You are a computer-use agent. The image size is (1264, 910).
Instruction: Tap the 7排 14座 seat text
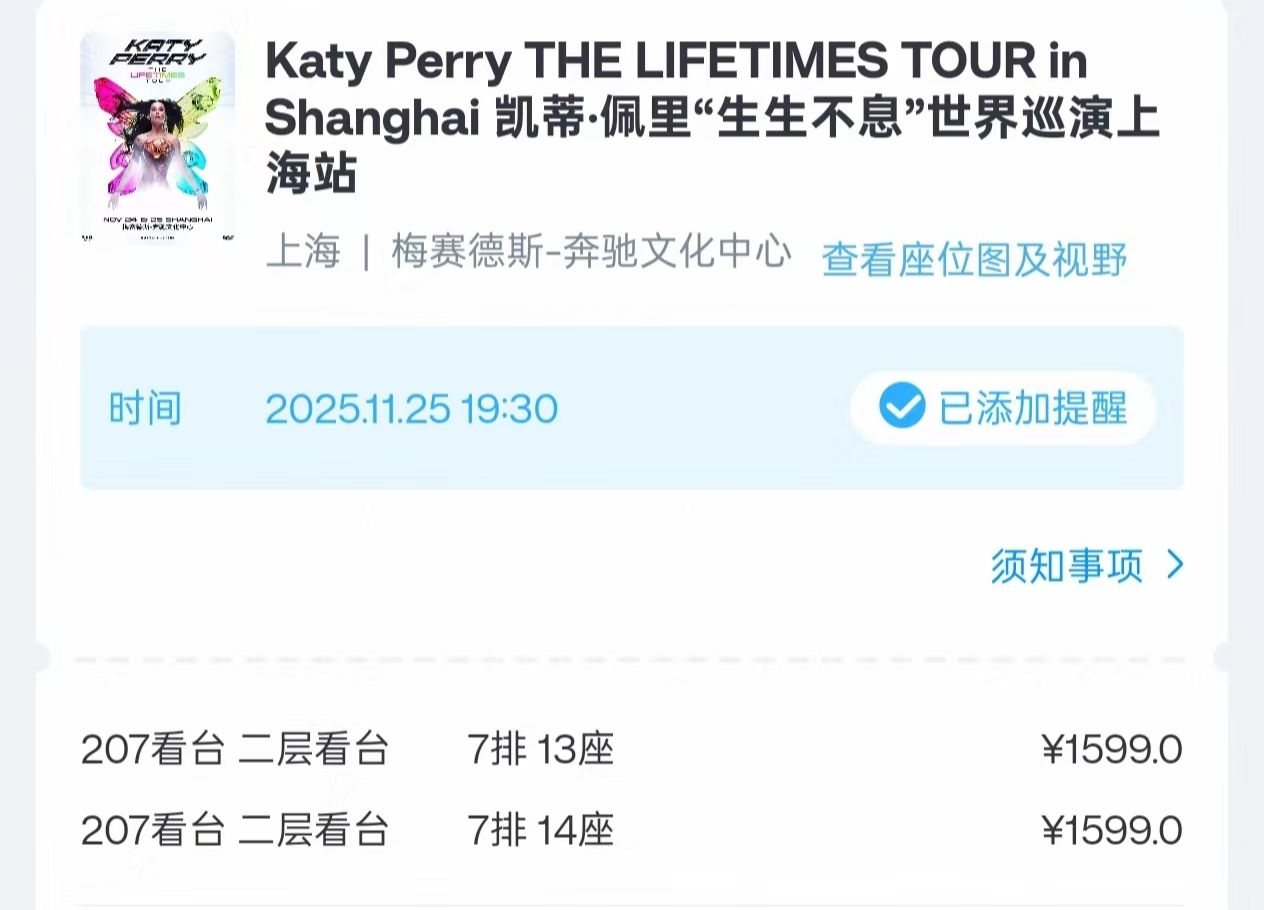click(x=540, y=830)
